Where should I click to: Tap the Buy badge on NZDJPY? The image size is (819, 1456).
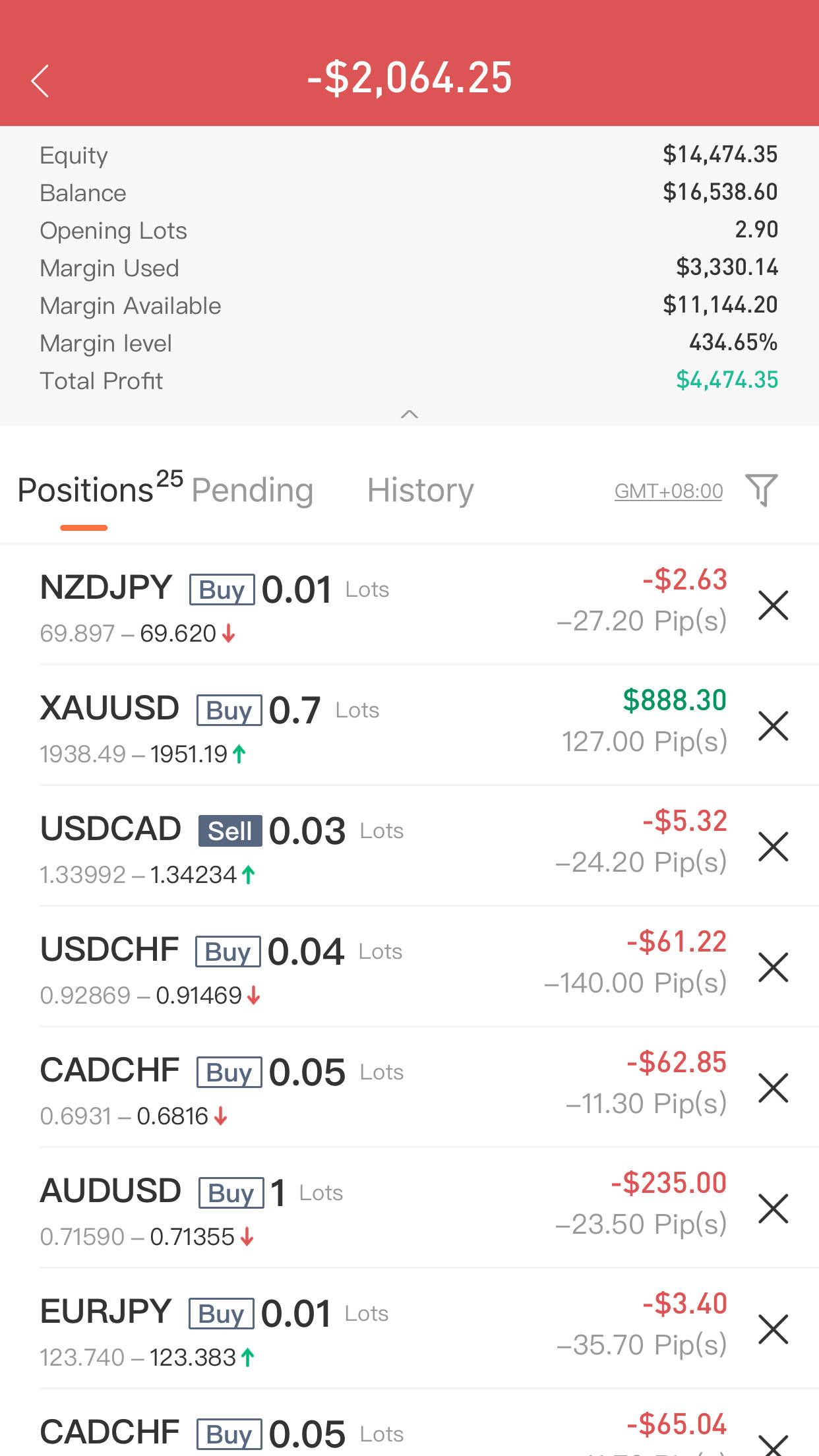[x=222, y=590]
